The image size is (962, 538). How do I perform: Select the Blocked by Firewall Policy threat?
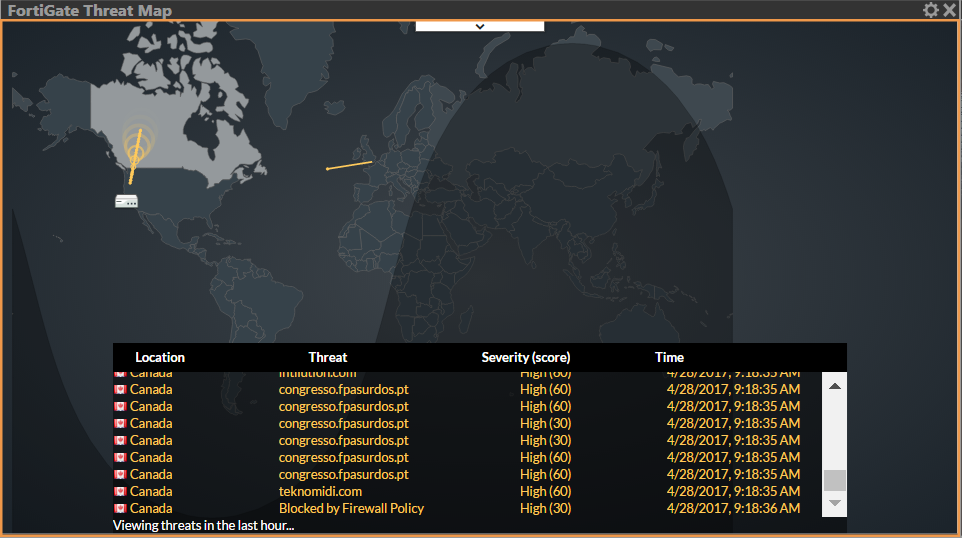[x=352, y=509]
